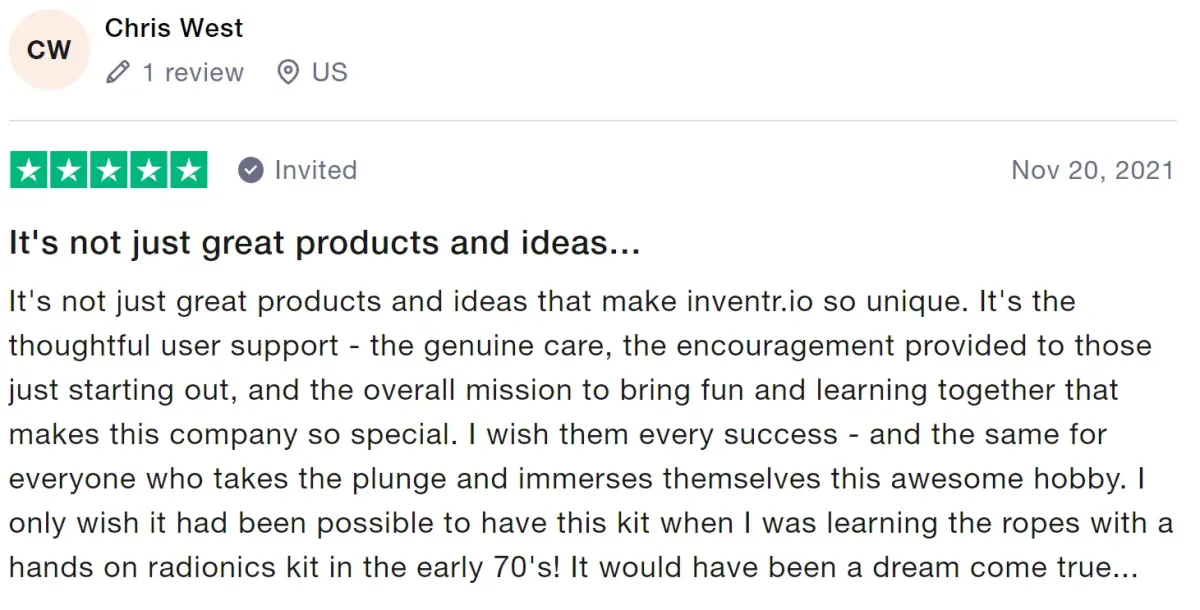Click the third green rating star
Image resolution: width=1200 pixels, height=610 pixels.
coord(109,171)
